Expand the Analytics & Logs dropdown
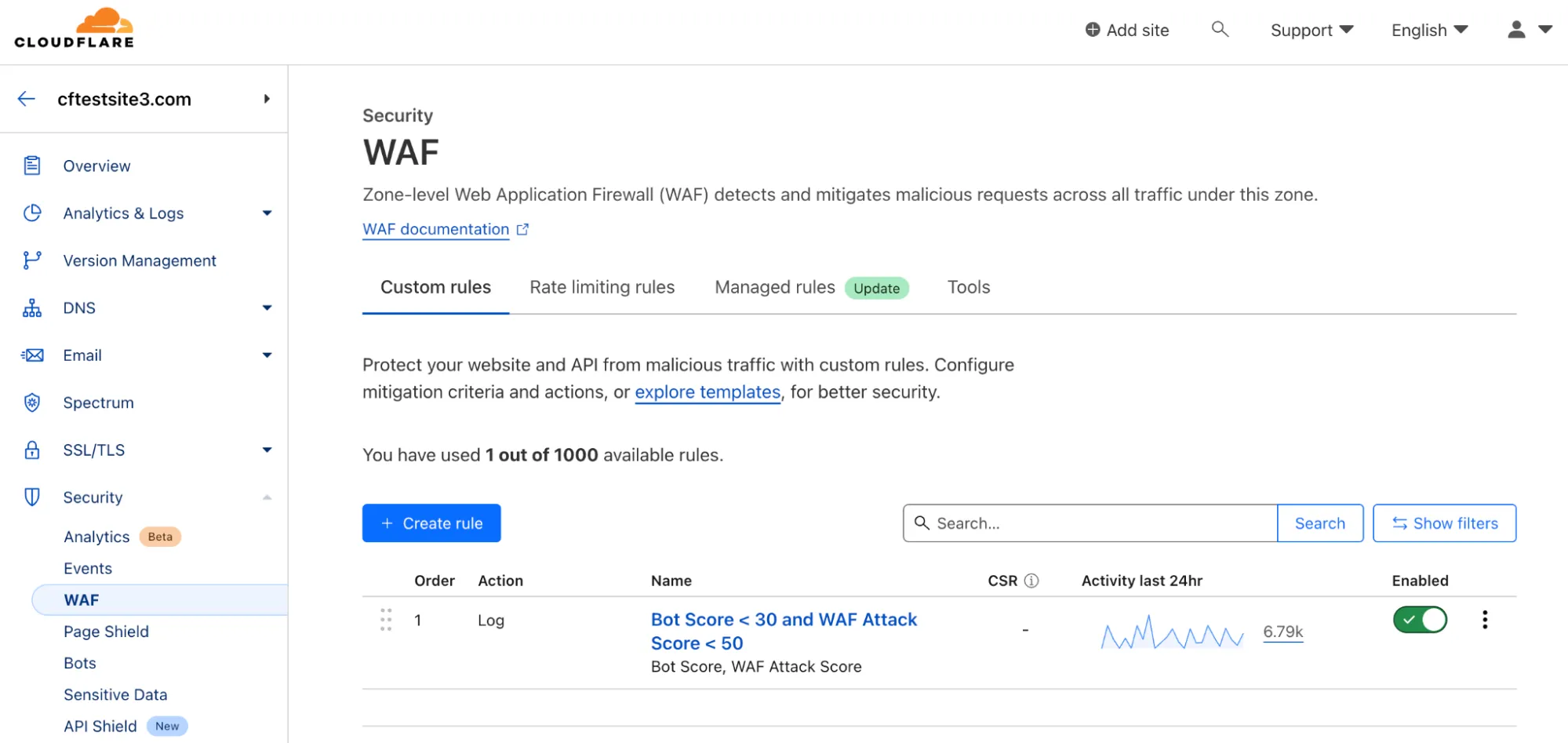The height and width of the screenshot is (743, 1568). pyautogui.click(x=267, y=213)
